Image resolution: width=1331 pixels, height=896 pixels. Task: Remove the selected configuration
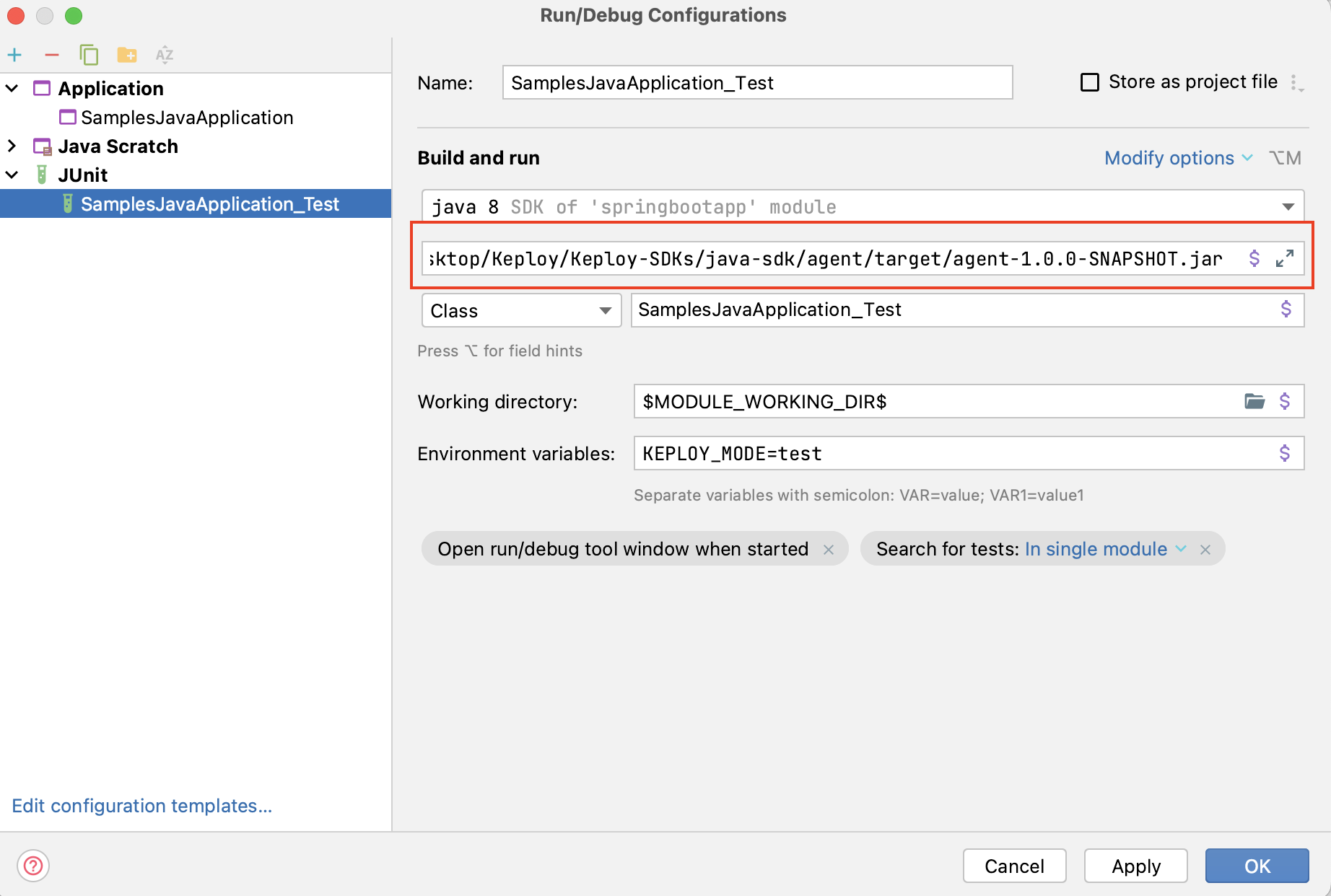click(x=51, y=55)
